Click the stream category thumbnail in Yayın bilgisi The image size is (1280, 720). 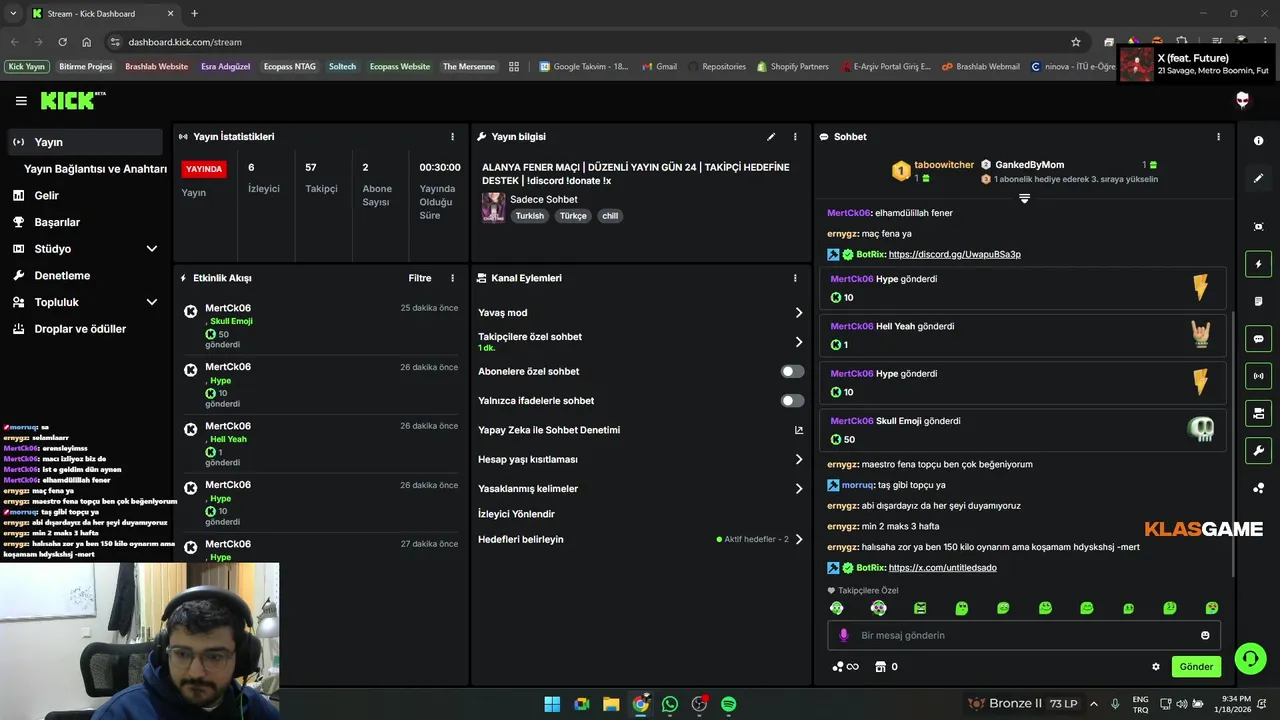click(x=493, y=207)
